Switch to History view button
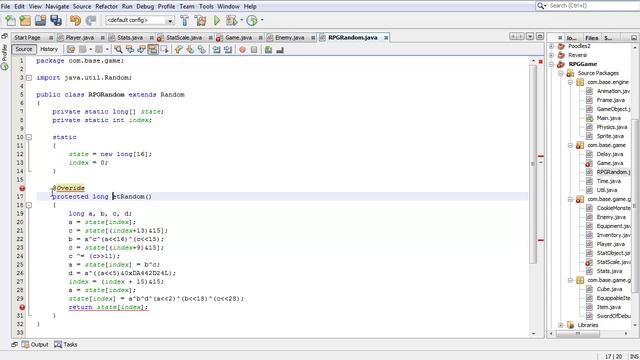Viewport: 640px width, 360px height. [49, 49]
